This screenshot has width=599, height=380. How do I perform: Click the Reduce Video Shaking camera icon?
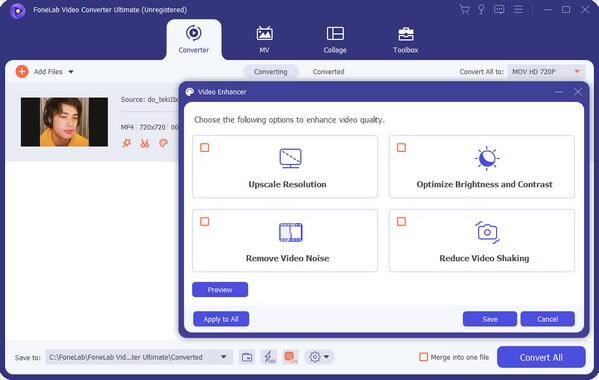(x=487, y=232)
